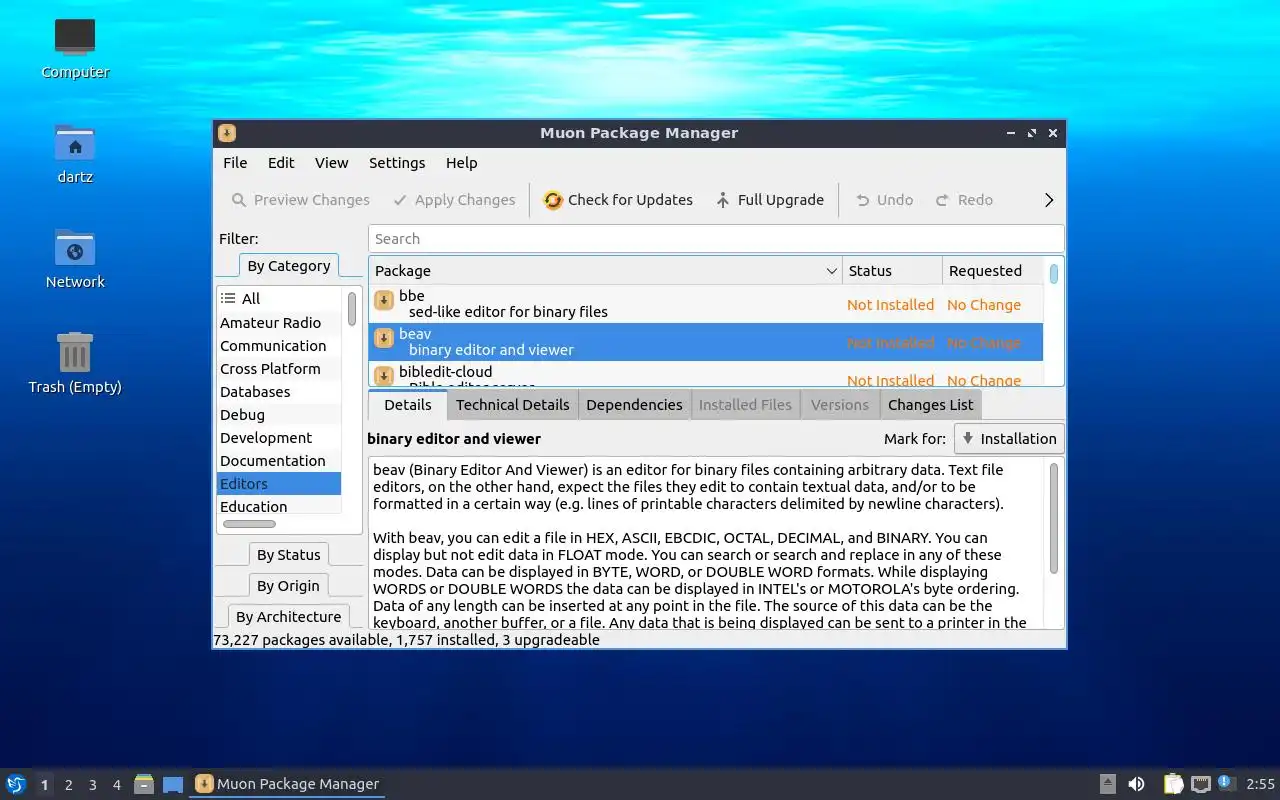Image resolution: width=1280 pixels, height=800 pixels.
Task: Click Check for Updates button
Action: point(618,200)
